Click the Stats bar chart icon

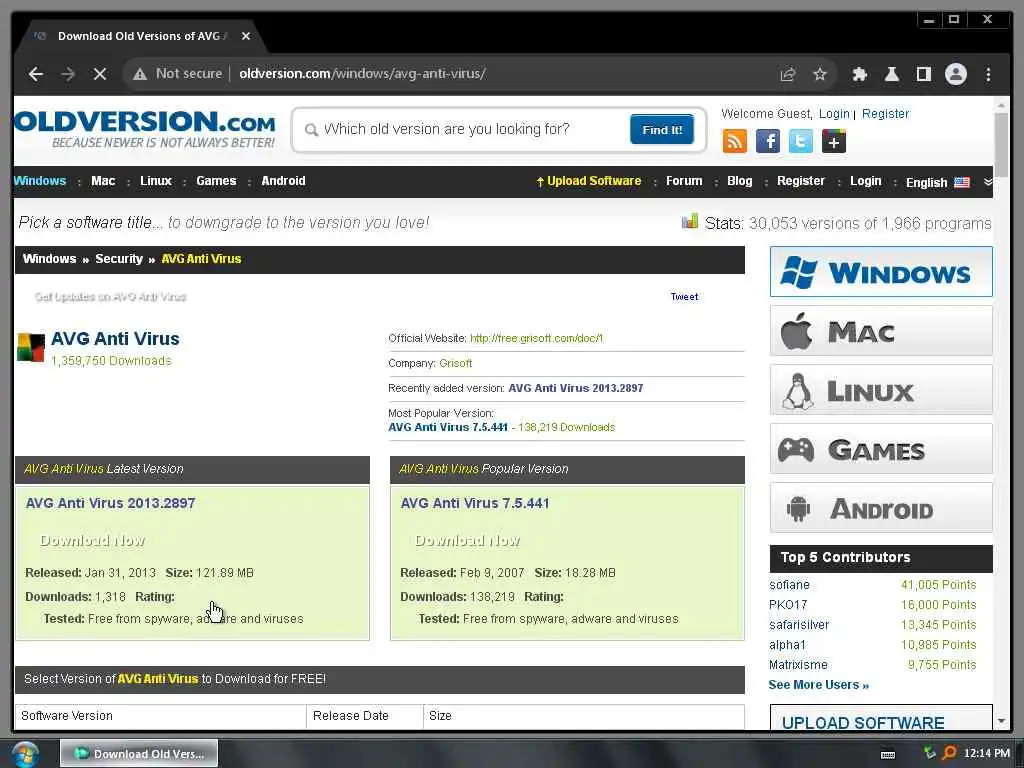point(690,221)
